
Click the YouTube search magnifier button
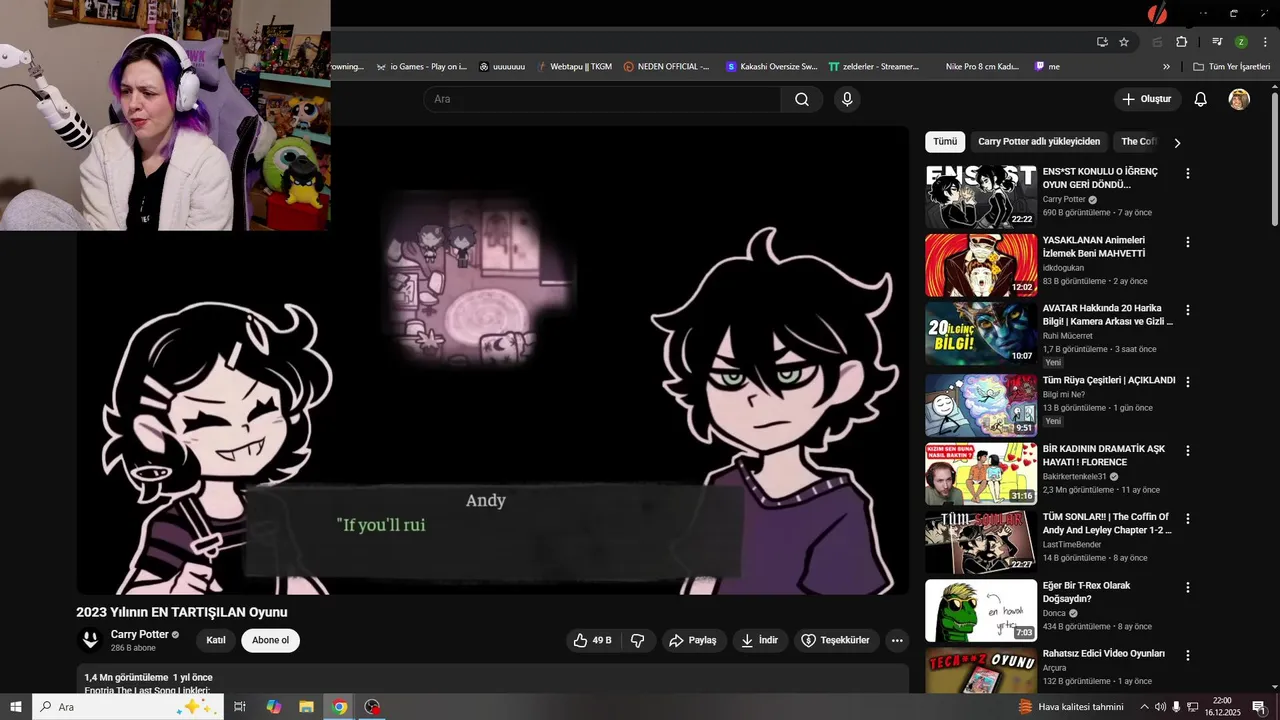click(x=802, y=99)
